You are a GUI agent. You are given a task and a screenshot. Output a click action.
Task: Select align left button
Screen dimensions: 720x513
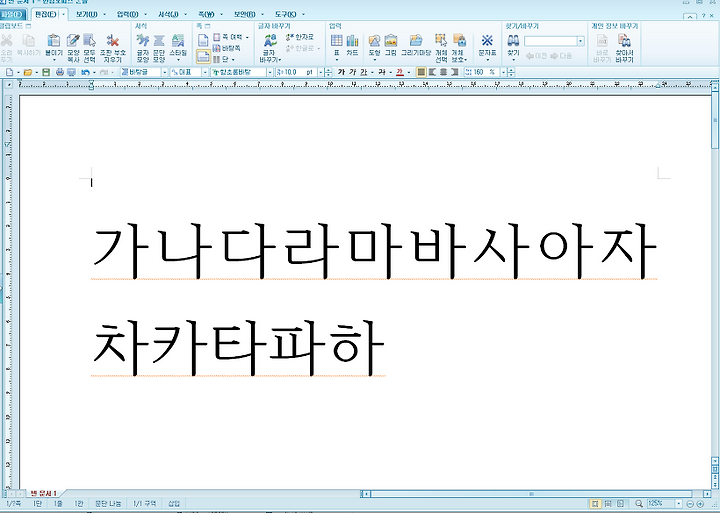pyautogui.click(x=432, y=72)
